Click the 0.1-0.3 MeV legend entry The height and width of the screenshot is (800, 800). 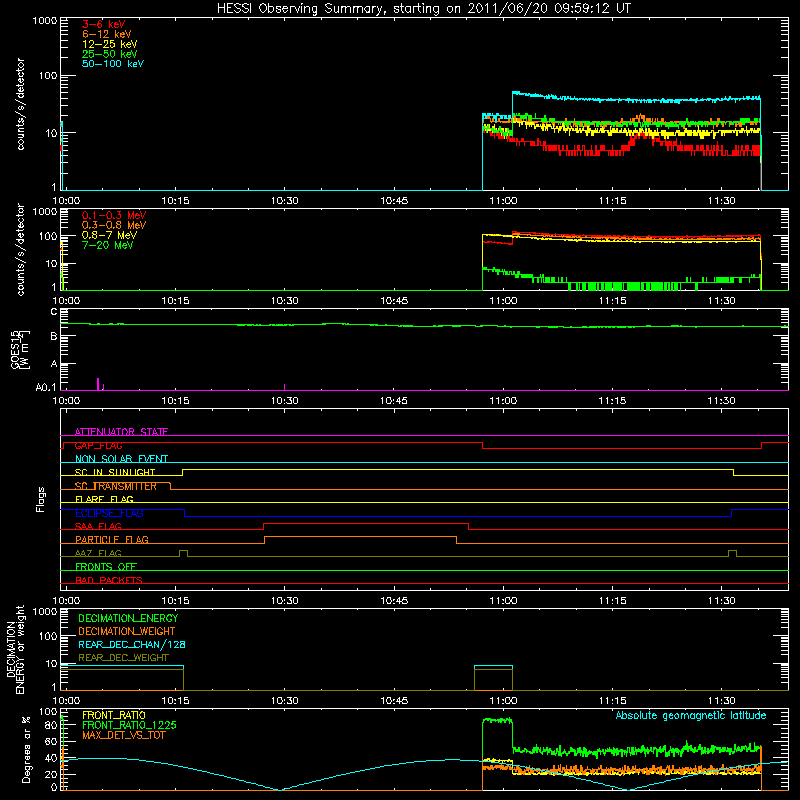[114, 215]
